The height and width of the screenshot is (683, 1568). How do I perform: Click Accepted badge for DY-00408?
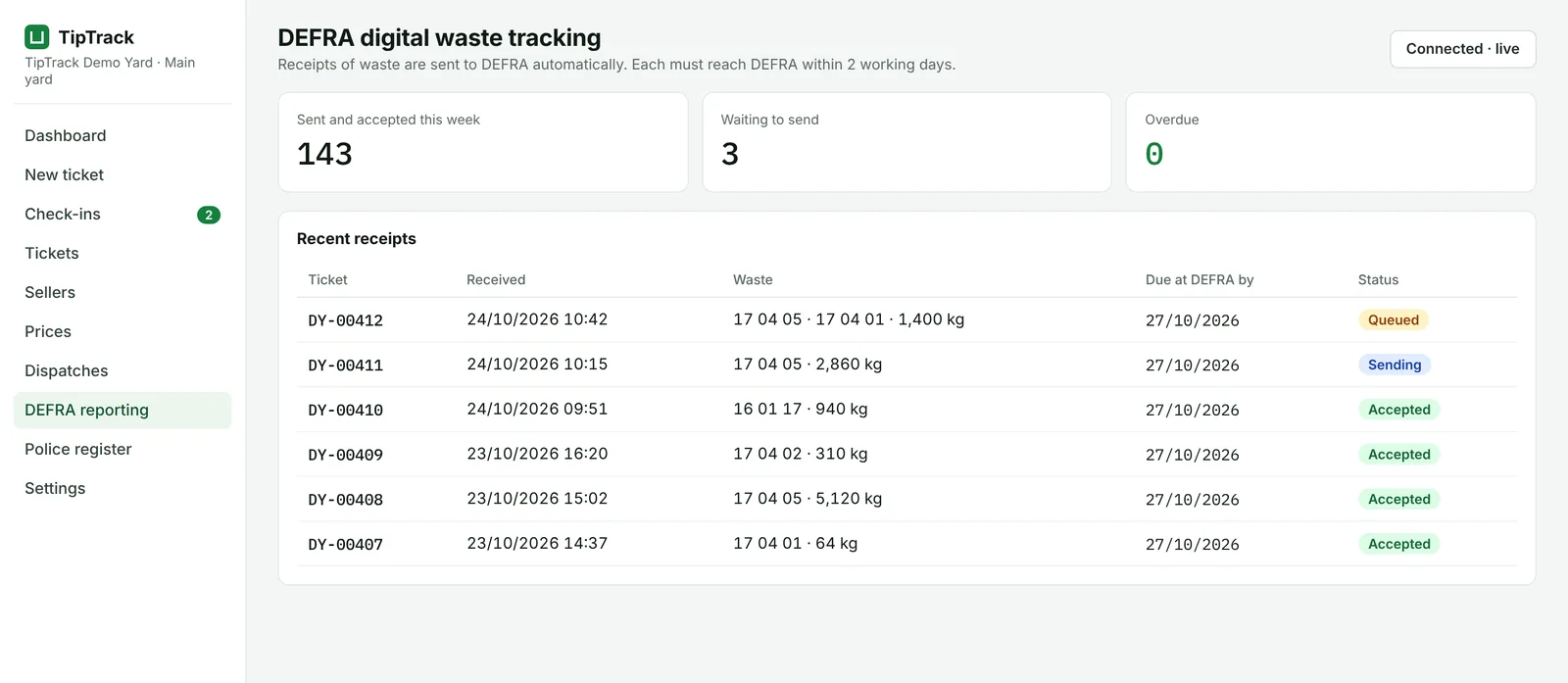pos(1399,500)
